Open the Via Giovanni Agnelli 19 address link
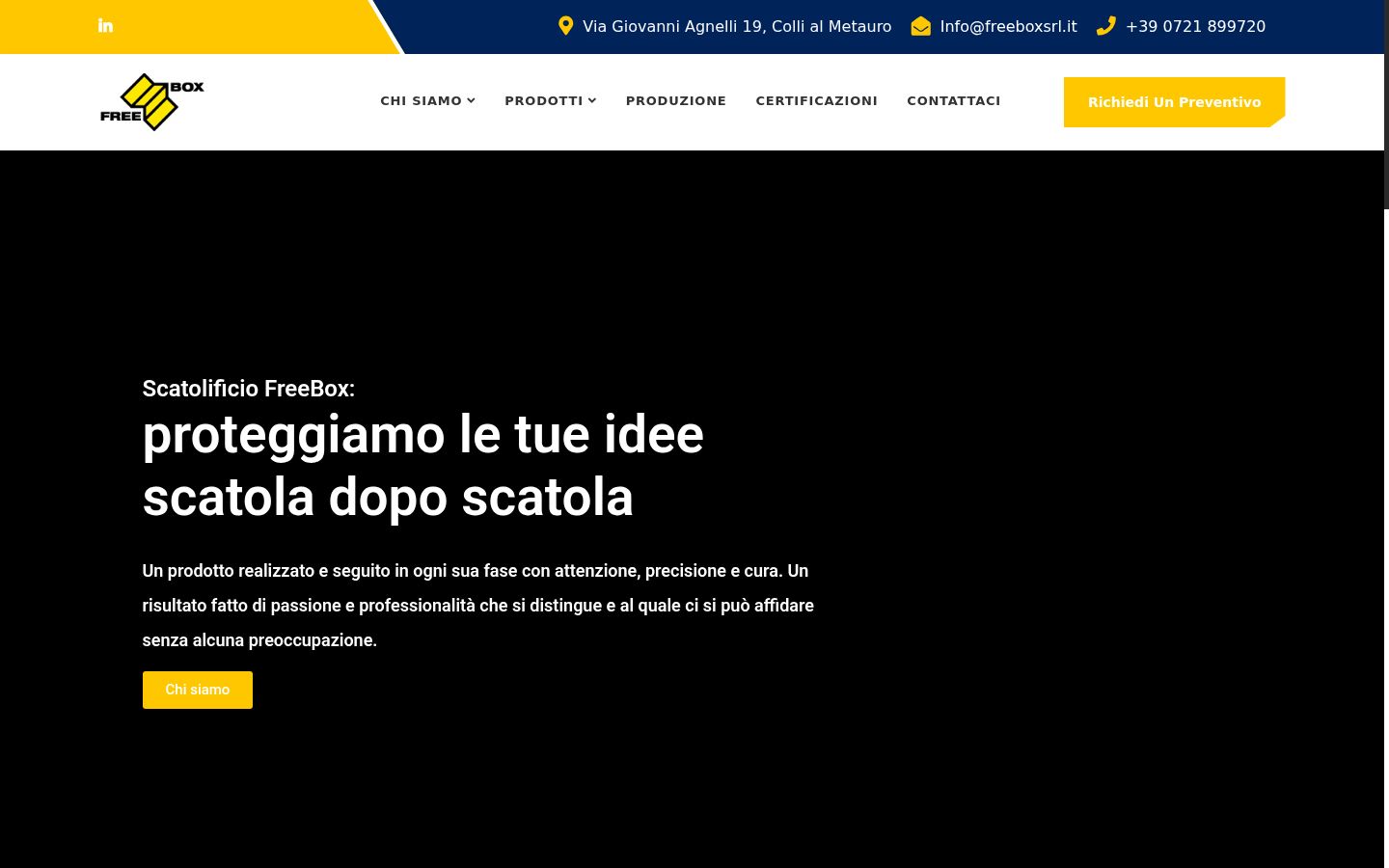This screenshot has height=868, width=1389. (737, 26)
